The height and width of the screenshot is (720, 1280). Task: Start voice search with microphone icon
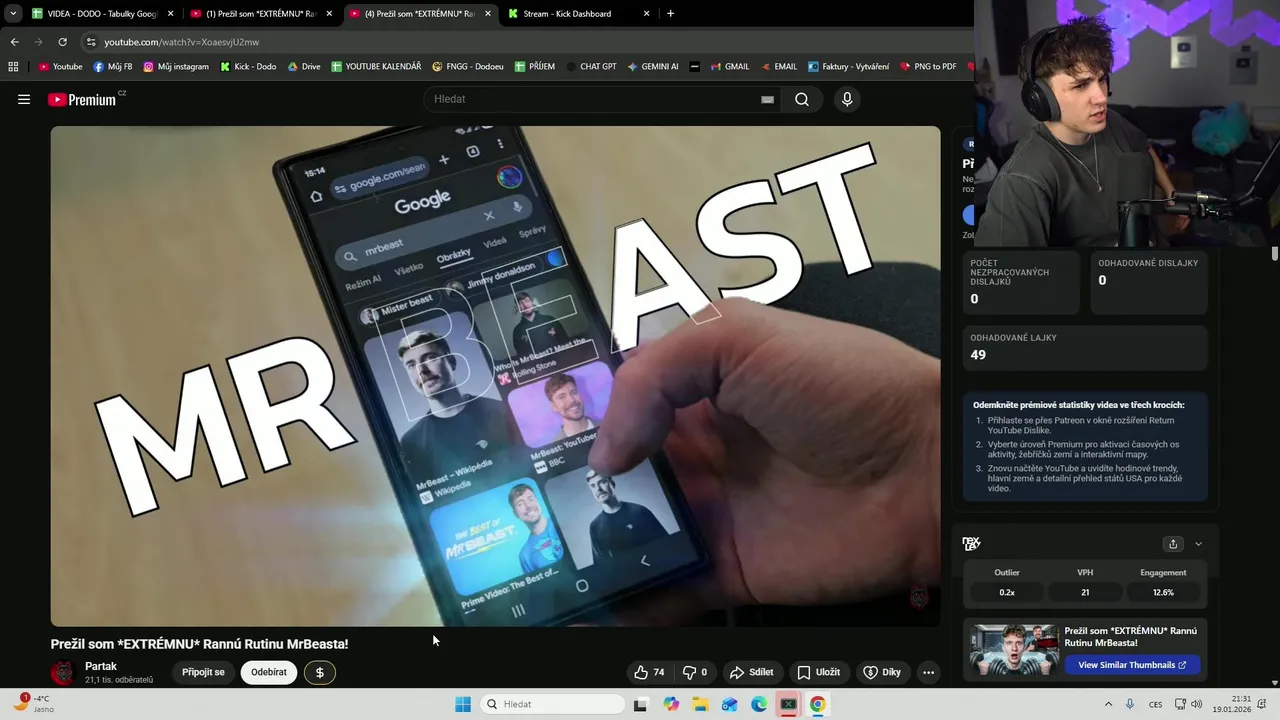click(847, 99)
